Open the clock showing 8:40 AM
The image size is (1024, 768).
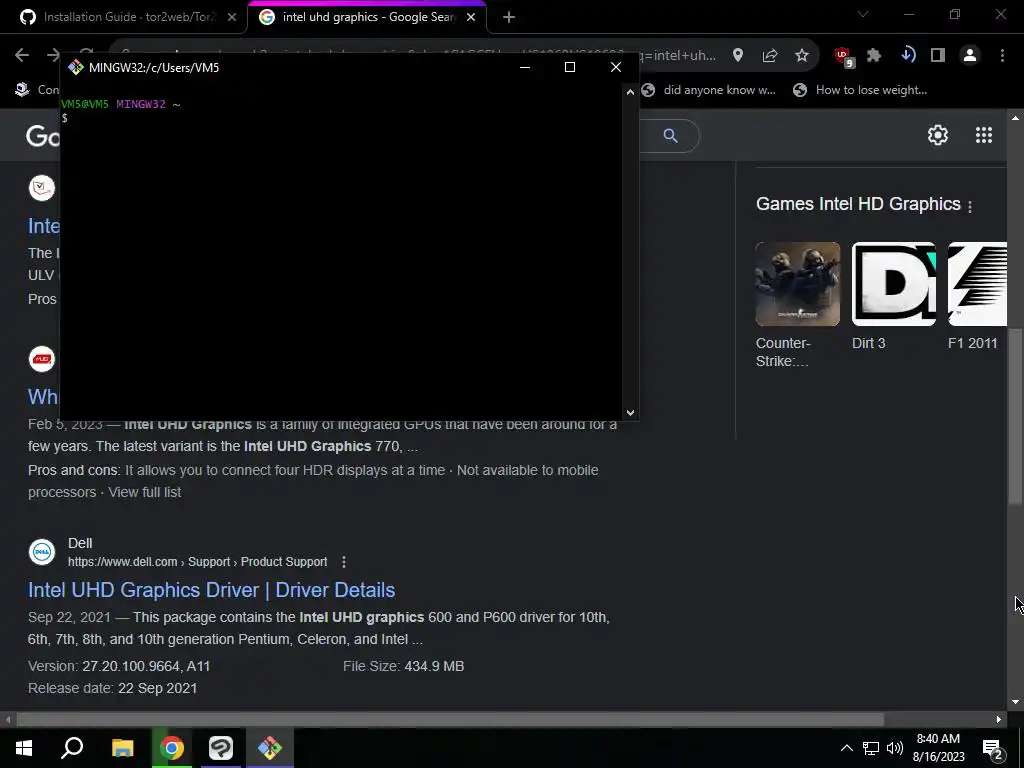[x=938, y=748]
